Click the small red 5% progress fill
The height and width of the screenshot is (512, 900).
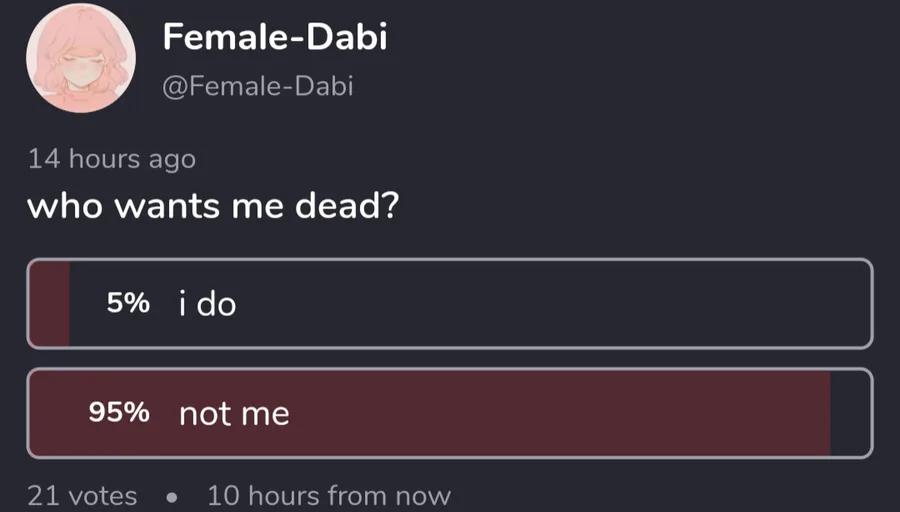[x=50, y=304]
